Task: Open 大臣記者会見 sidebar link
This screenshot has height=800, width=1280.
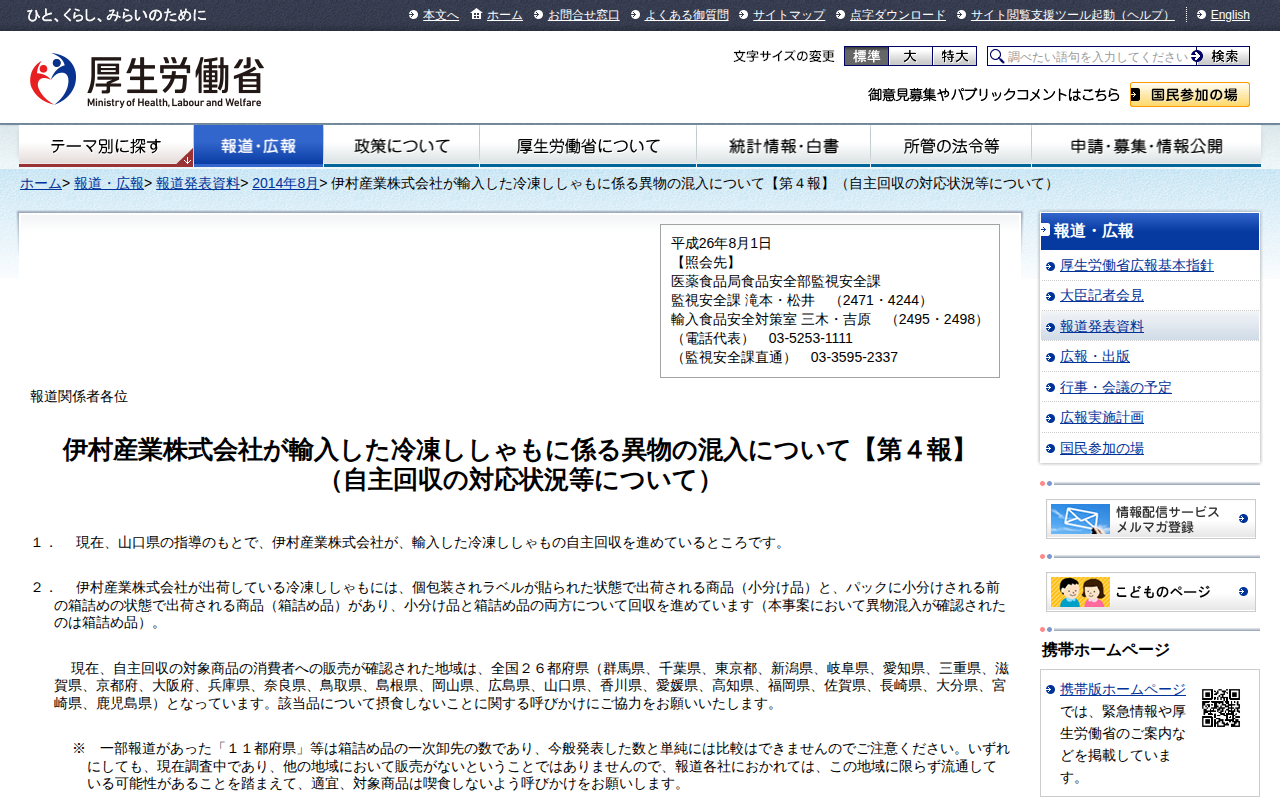Action: [x=1102, y=296]
